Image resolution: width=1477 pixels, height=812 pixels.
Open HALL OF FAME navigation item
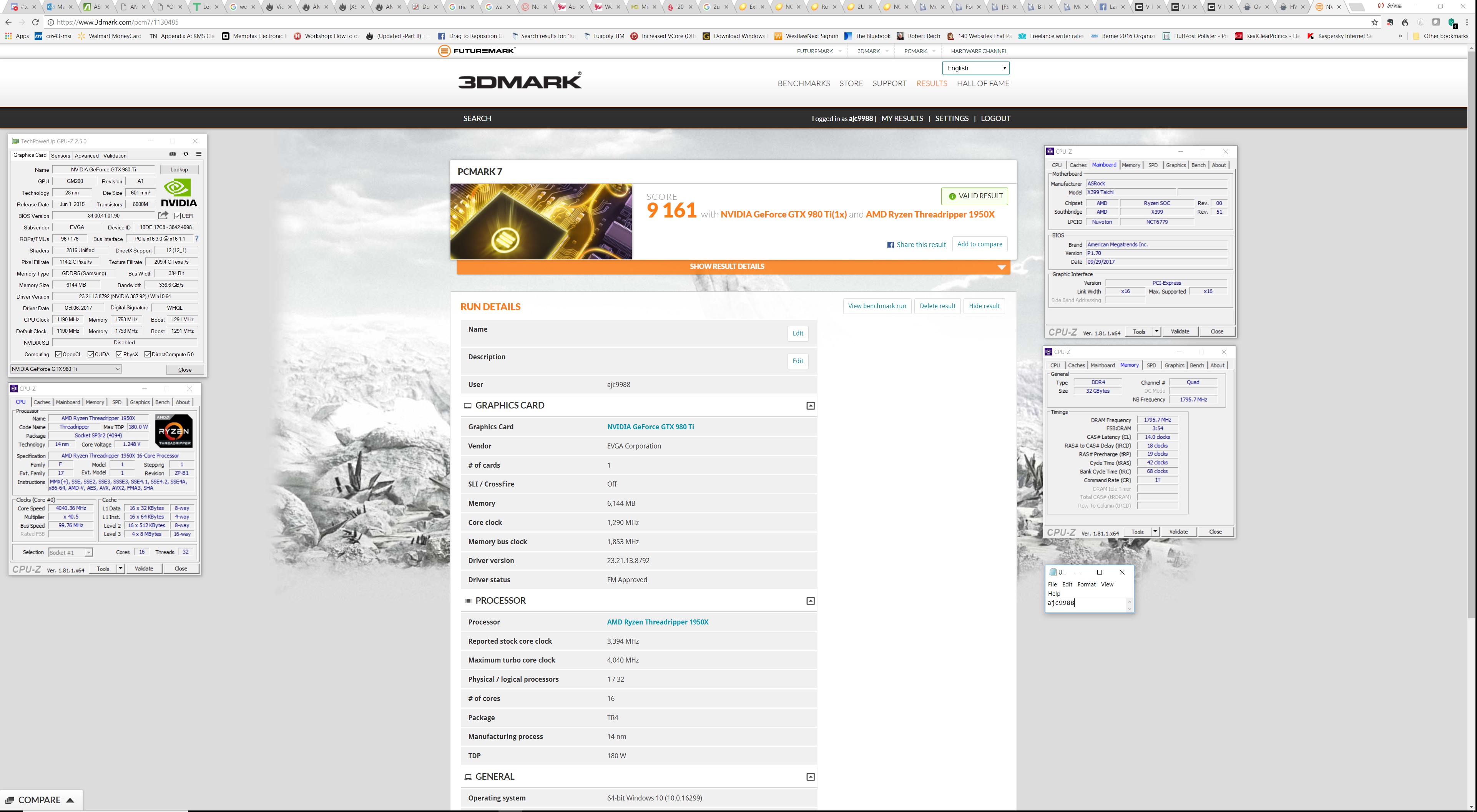983,83
